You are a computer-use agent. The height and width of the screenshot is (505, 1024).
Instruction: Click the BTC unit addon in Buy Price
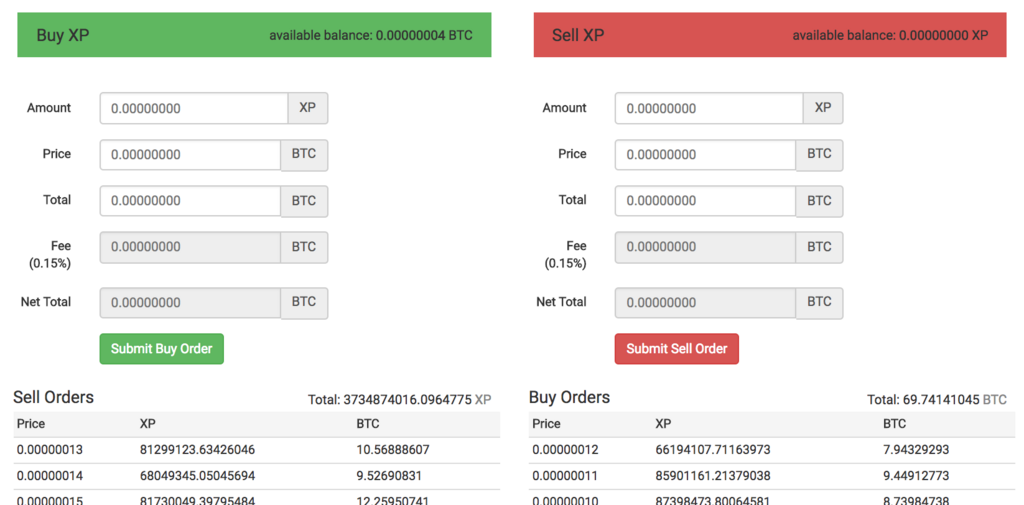(x=304, y=155)
